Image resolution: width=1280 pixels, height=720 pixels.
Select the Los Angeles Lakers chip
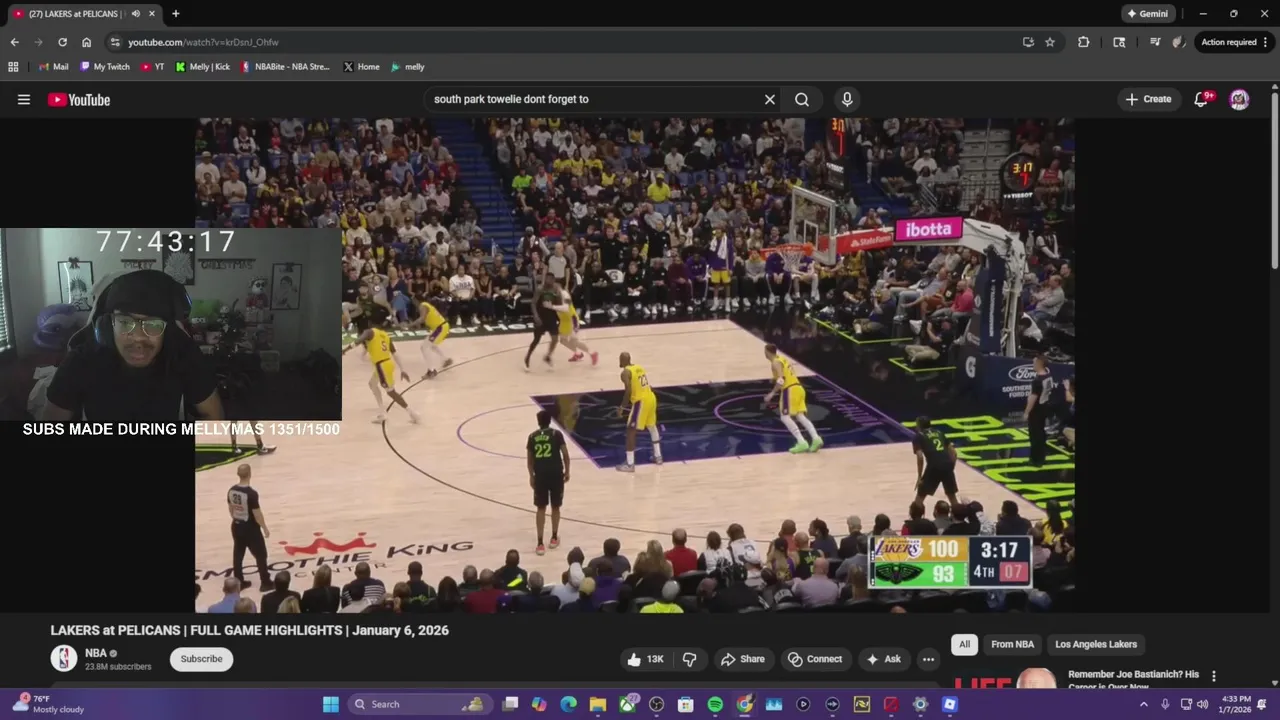click(1096, 644)
